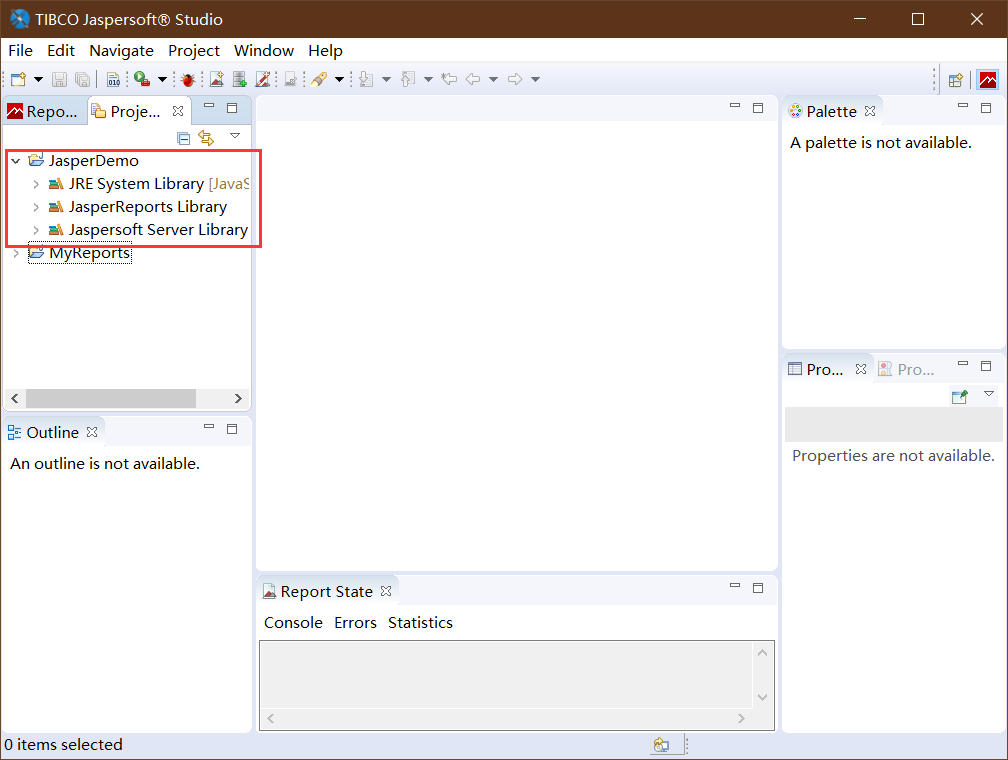Expand the JRE System Library node
The image size is (1008, 760).
point(36,183)
